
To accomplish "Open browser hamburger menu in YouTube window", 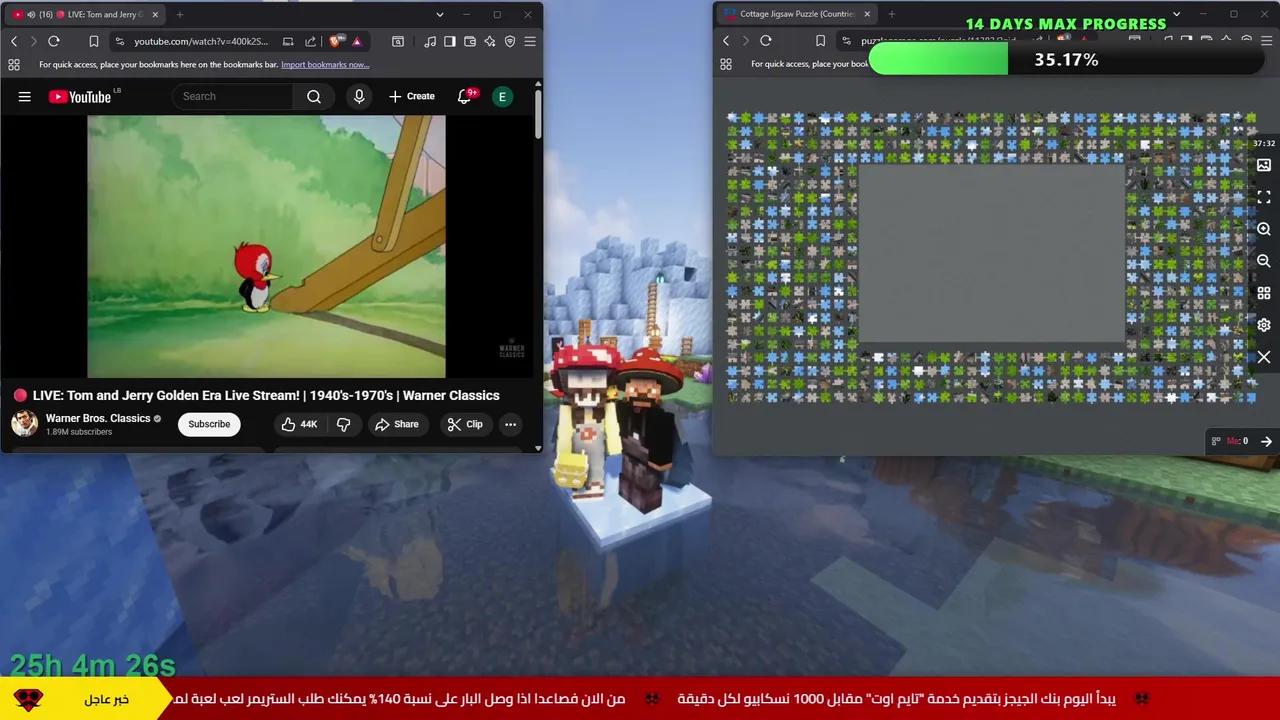I will click(530, 41).
